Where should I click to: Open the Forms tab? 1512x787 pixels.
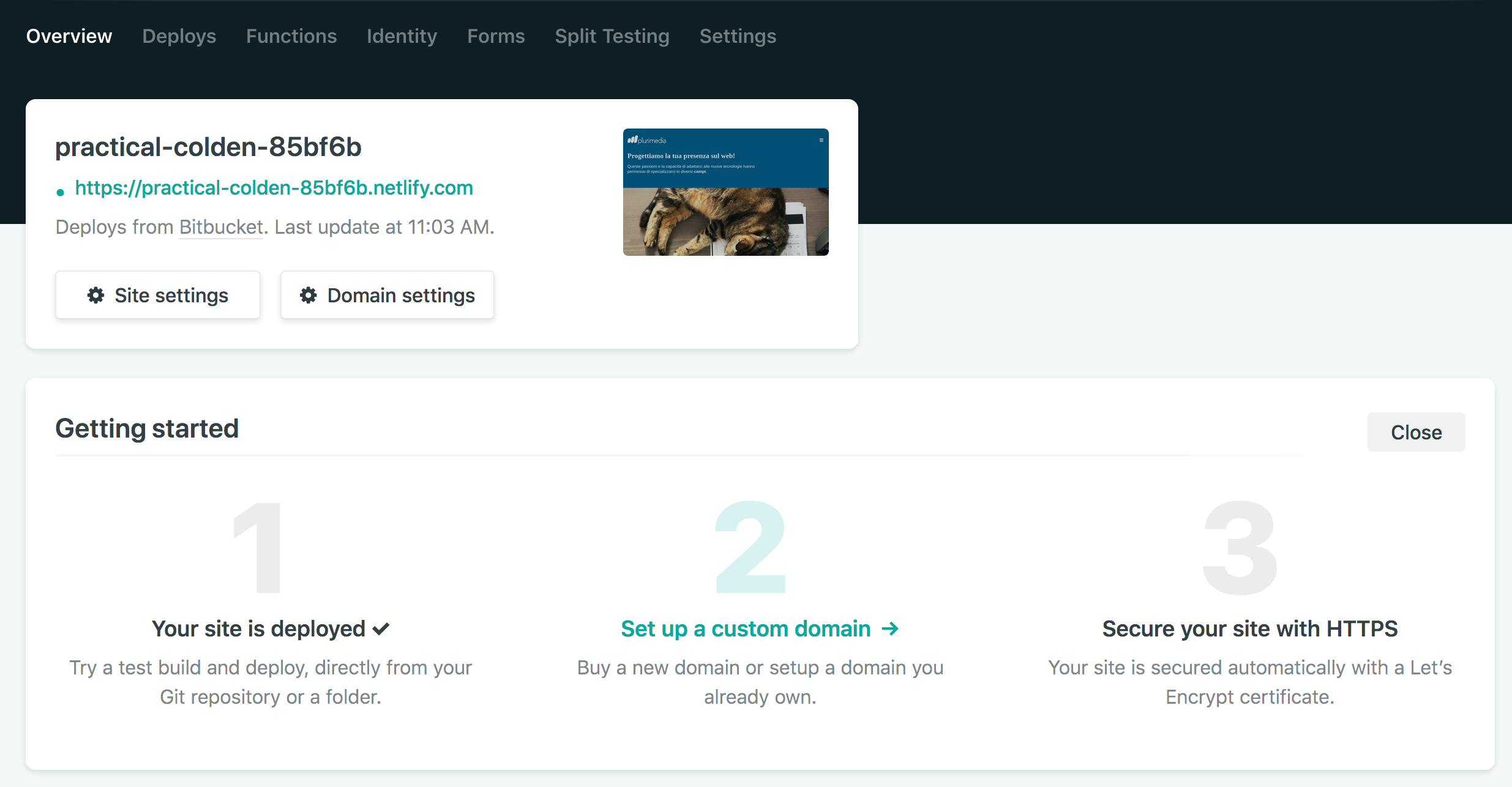tap(496, 36)
